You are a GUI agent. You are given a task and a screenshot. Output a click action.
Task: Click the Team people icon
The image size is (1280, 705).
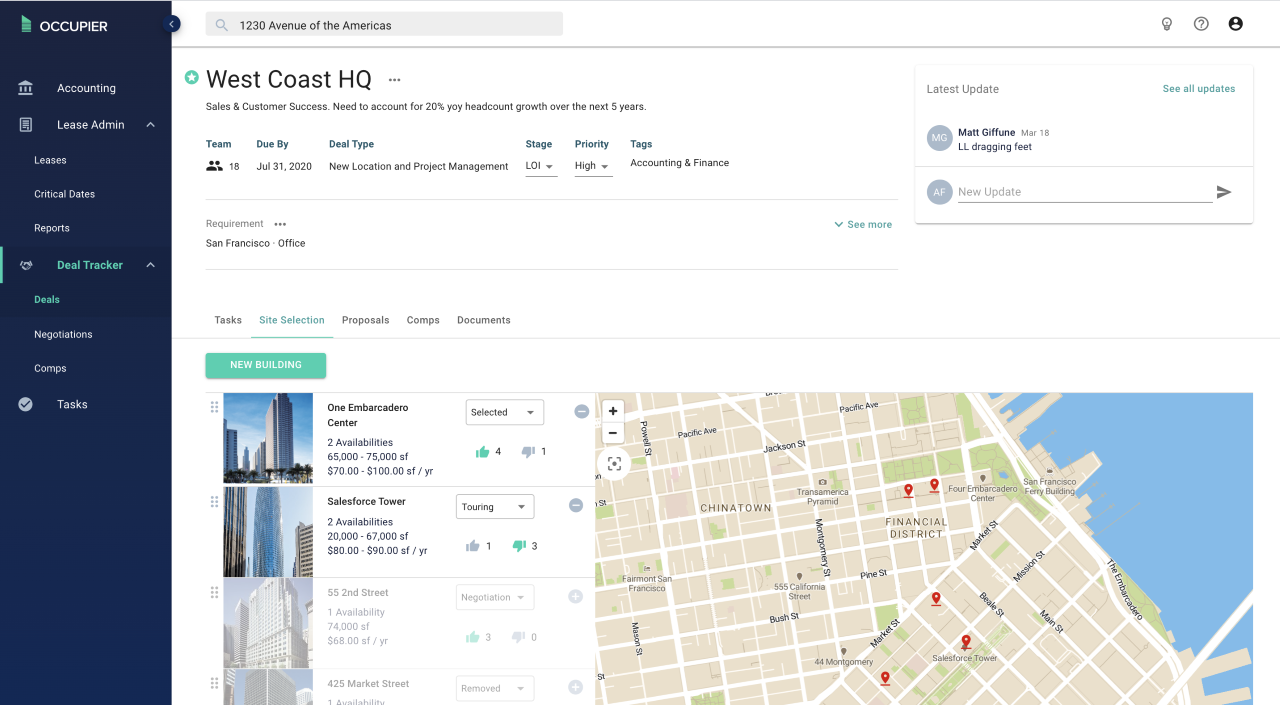pyautogui.click(x=214, y=166)
